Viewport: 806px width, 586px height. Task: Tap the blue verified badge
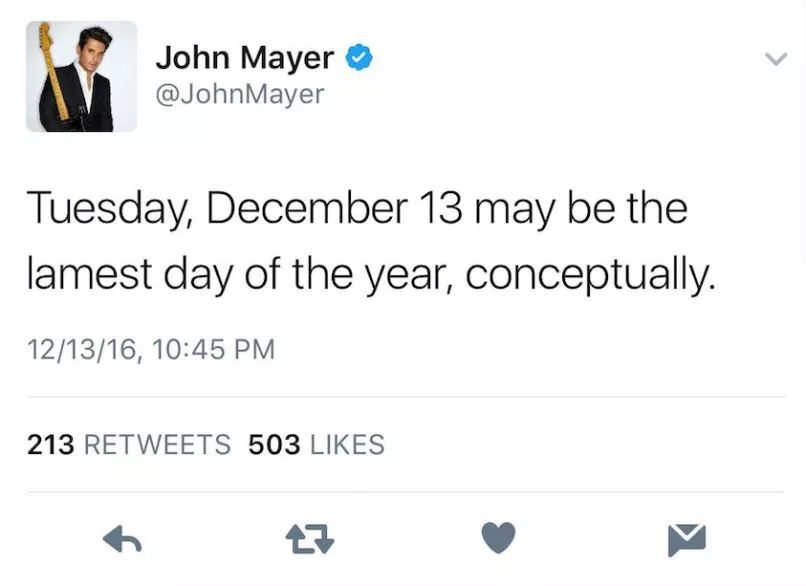[359, 57]
